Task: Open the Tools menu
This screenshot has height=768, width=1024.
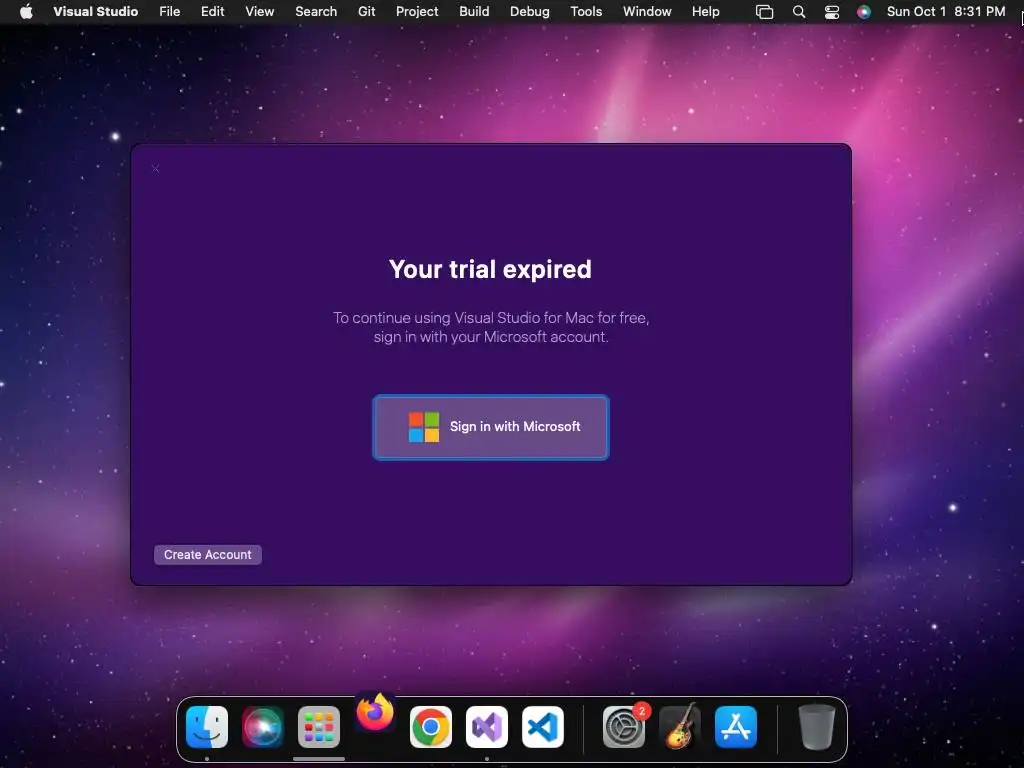Action: [586, 11]
